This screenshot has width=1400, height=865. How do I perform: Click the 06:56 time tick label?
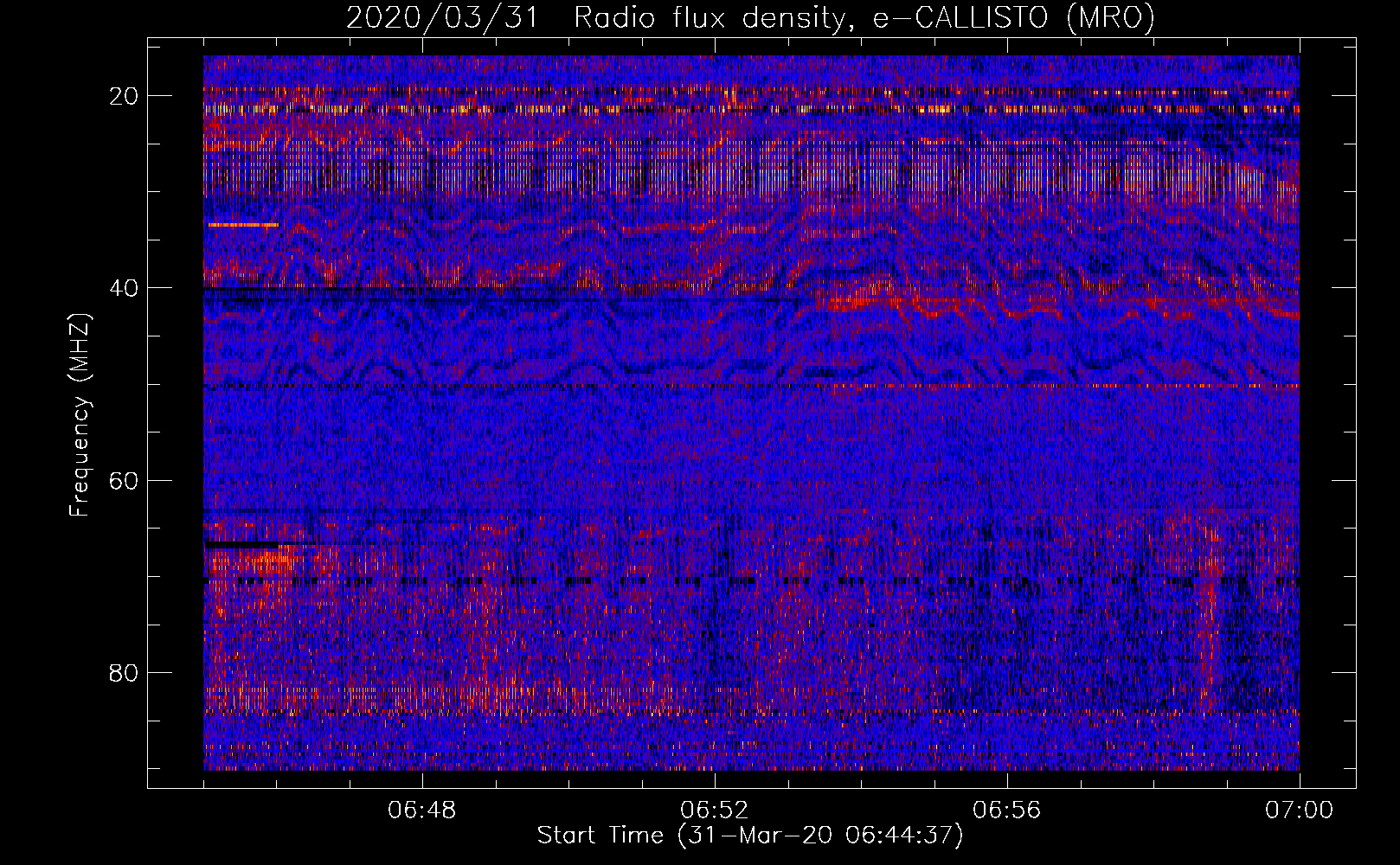point(1007,811)
